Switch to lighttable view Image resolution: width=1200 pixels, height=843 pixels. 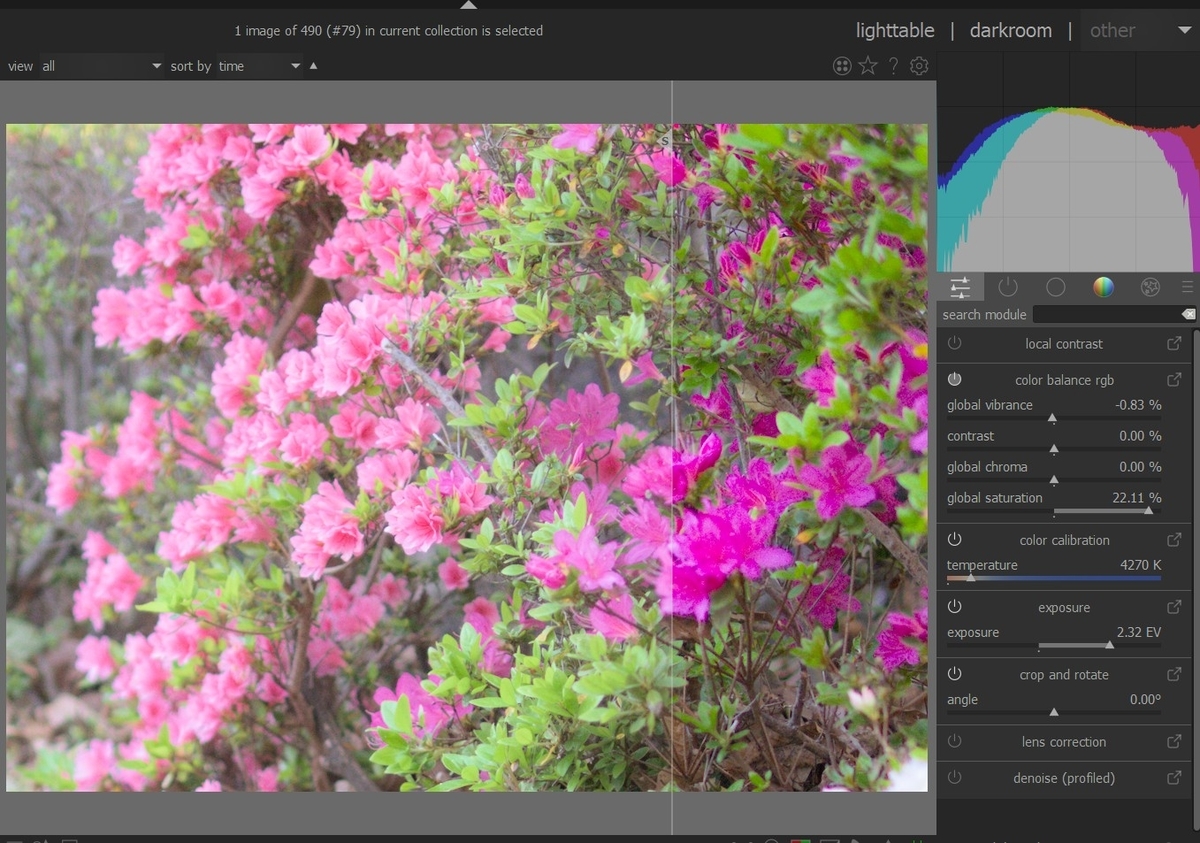tap(895, 30)
